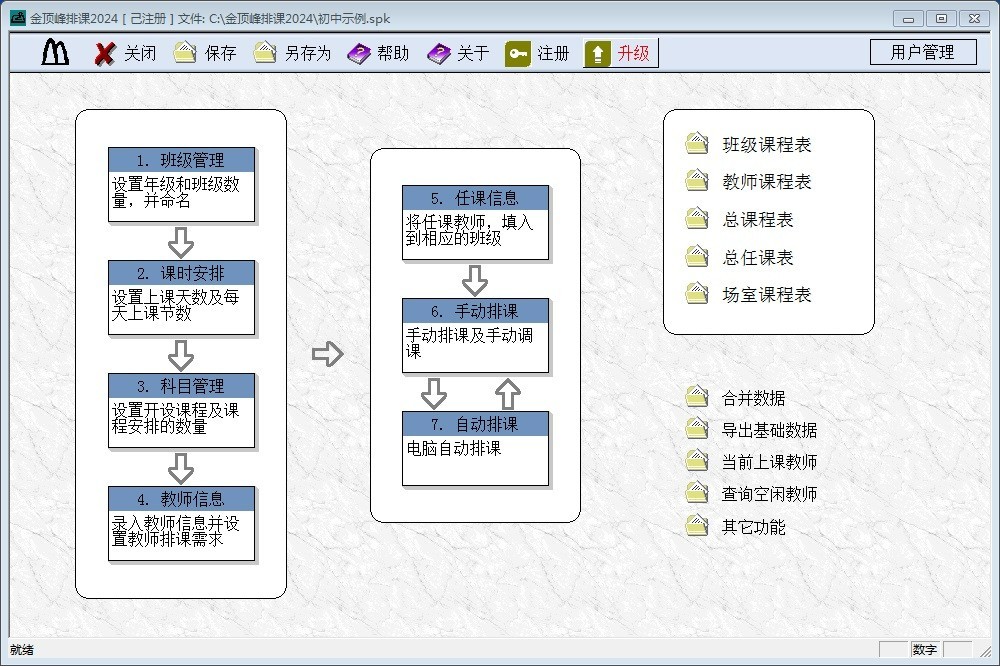The height and width of the screenshot is (666, 1000).
Task: Click the 注册 key icon
Action: pos(518,54)
